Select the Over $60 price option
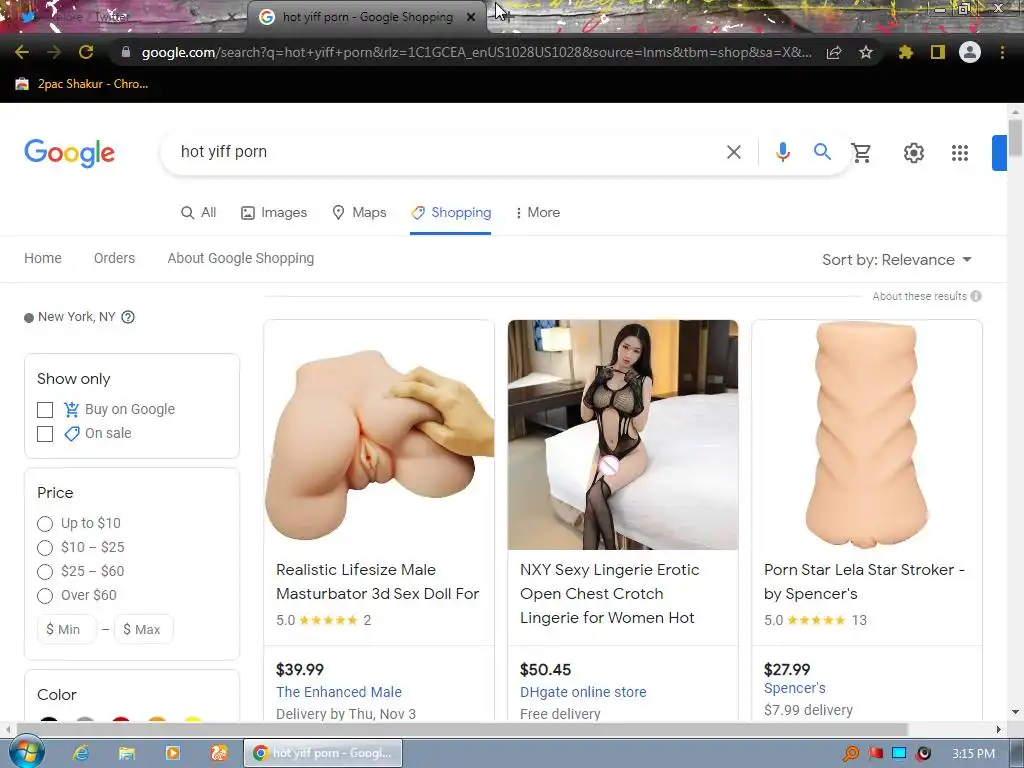This screenshot has width=1024, height=768. (x=45, y=596)
